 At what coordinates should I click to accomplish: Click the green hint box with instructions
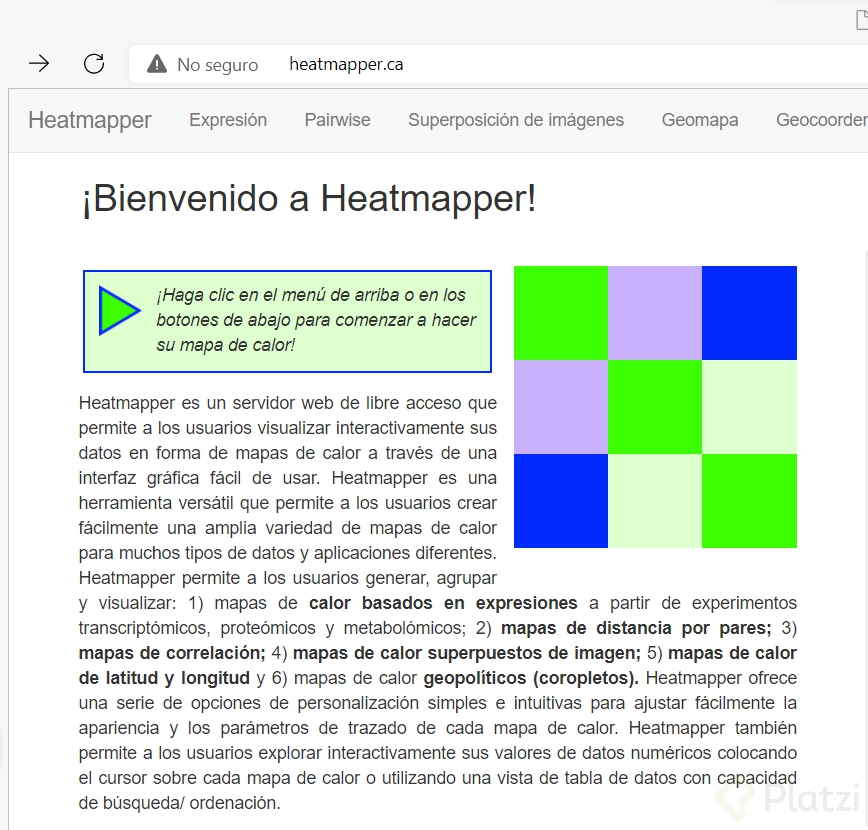pos(287,321)
